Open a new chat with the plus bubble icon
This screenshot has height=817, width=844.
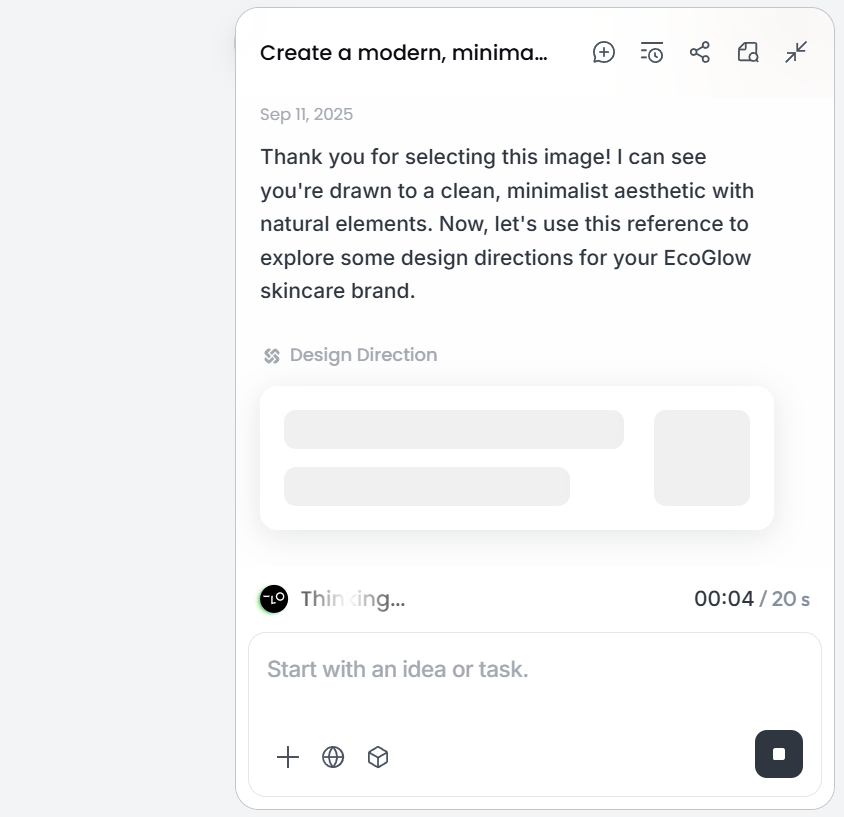coord(604,52)
